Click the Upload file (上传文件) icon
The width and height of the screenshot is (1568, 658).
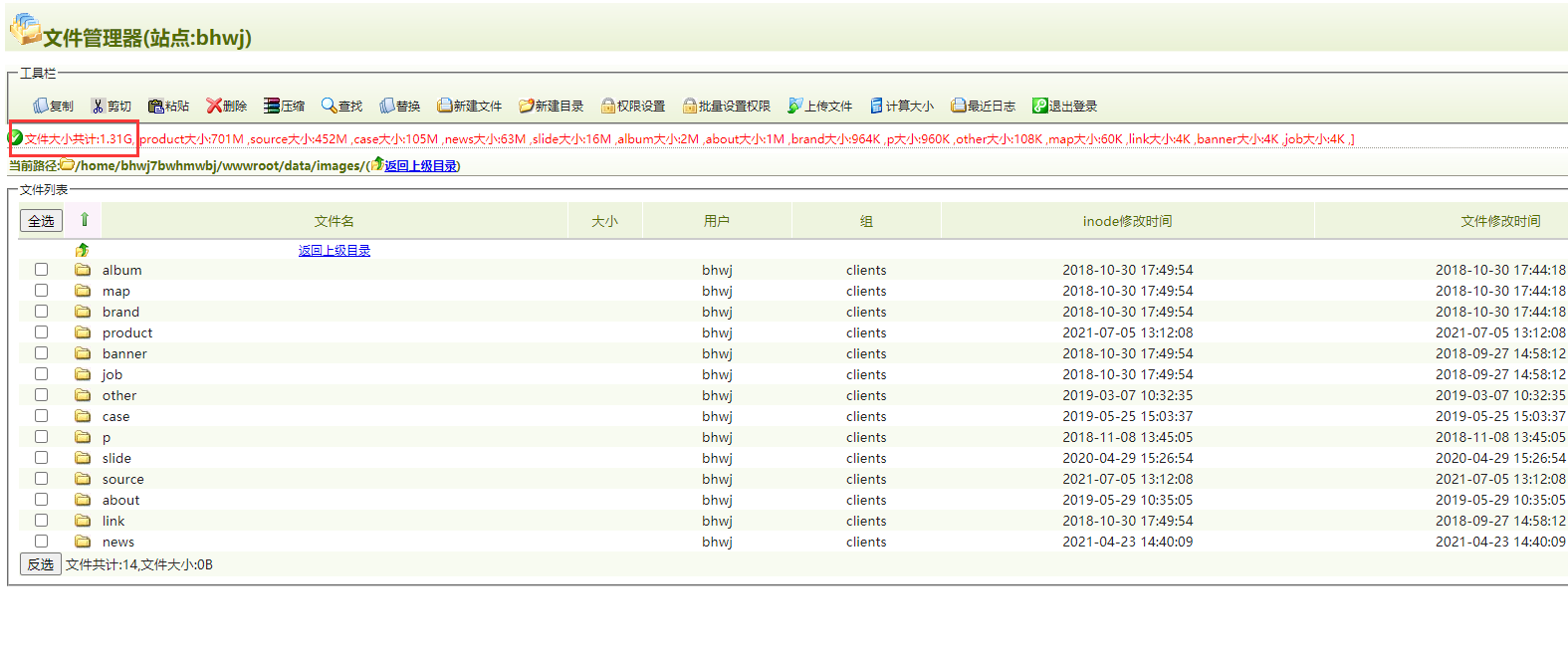794,106
